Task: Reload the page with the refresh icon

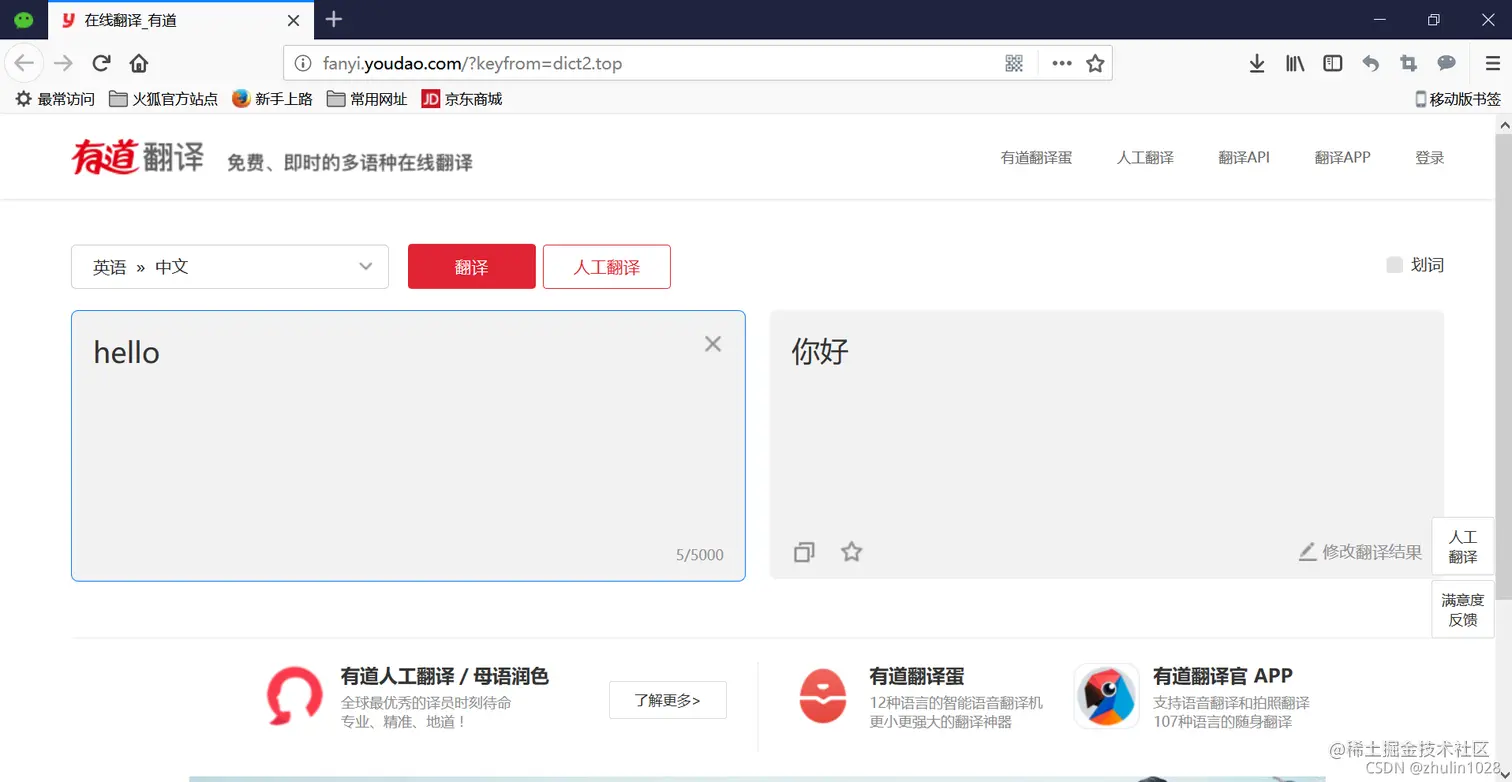Action: (x=101, y=63)
